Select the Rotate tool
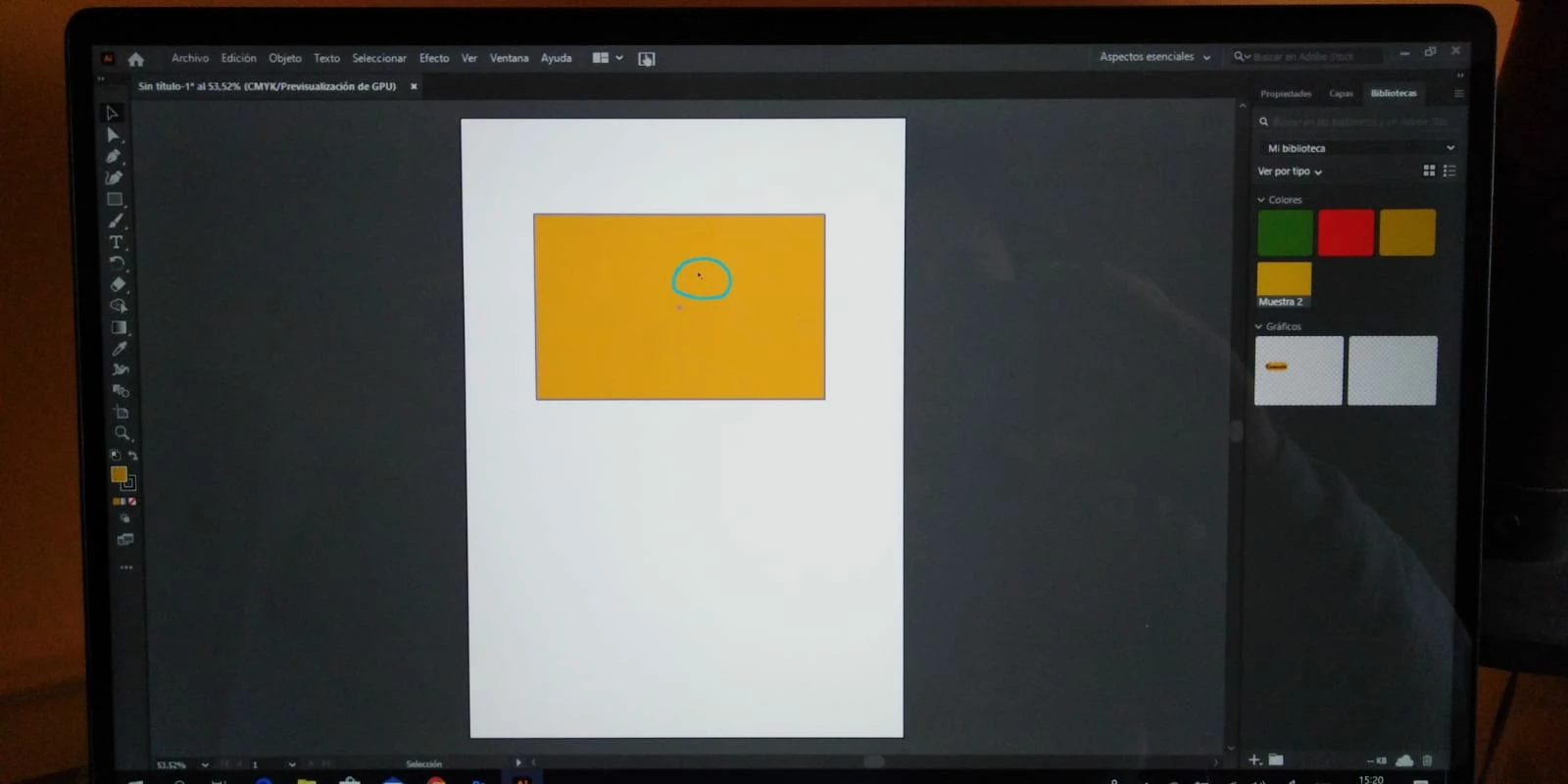Screen dimensions: 1568x784 click(117, 263)
